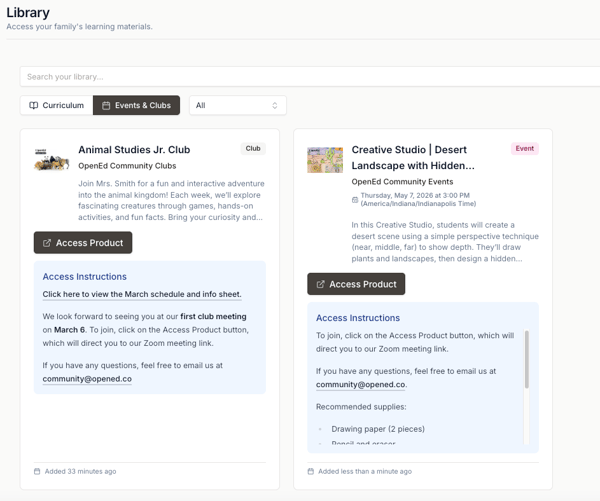
Task: Click the book icon on Curriculum tab
Action: [x=34, y=105]
